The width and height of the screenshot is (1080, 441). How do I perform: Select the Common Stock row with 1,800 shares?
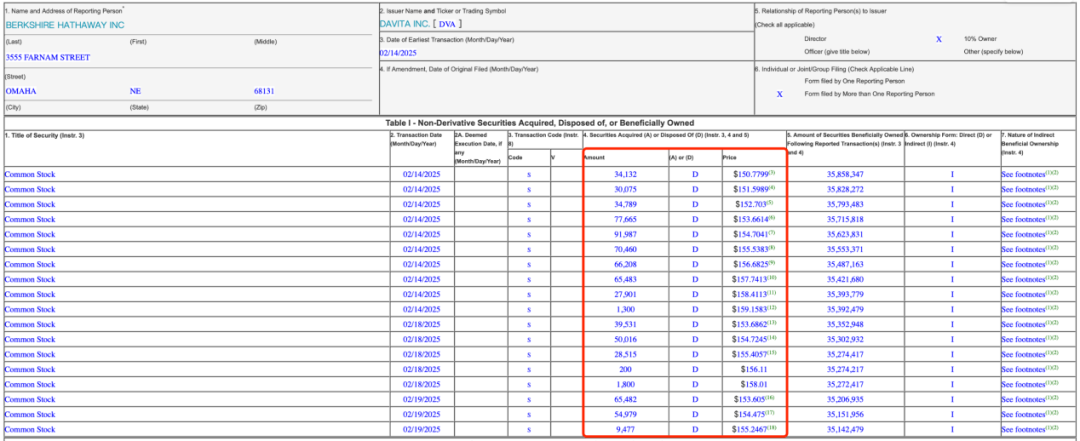[30, 384]
